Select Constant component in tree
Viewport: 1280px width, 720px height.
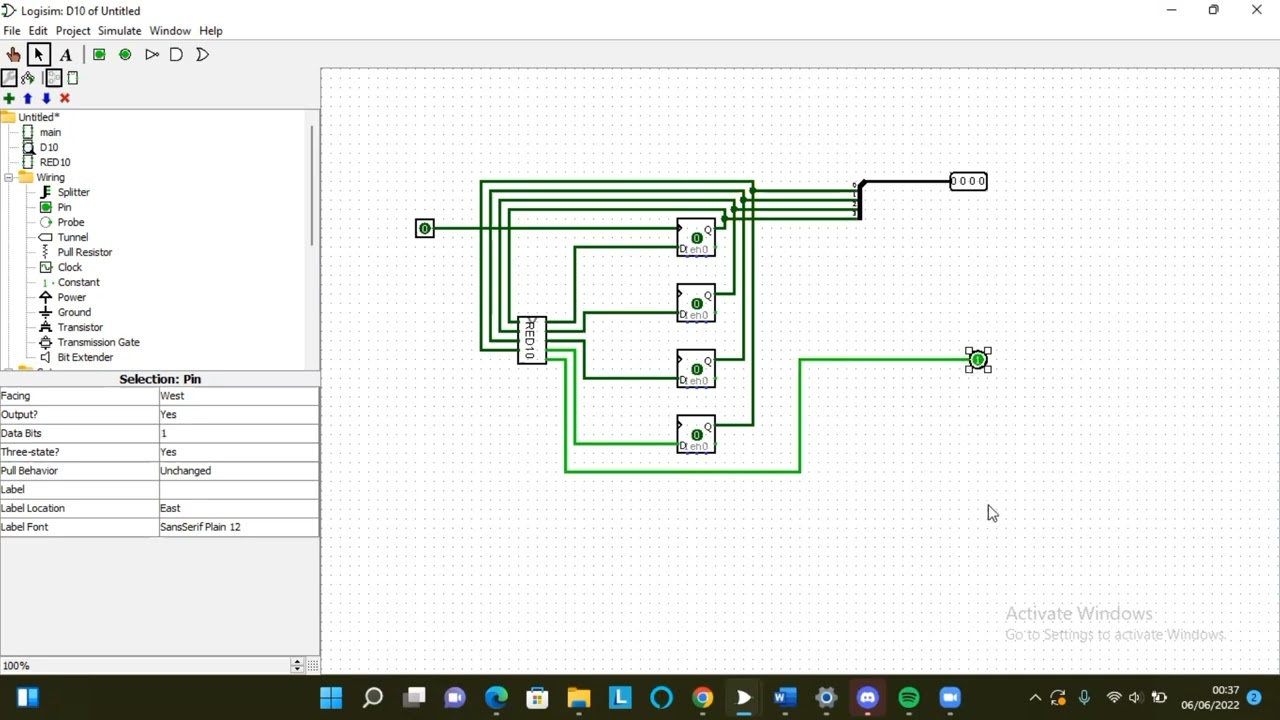tap(78, 282)
